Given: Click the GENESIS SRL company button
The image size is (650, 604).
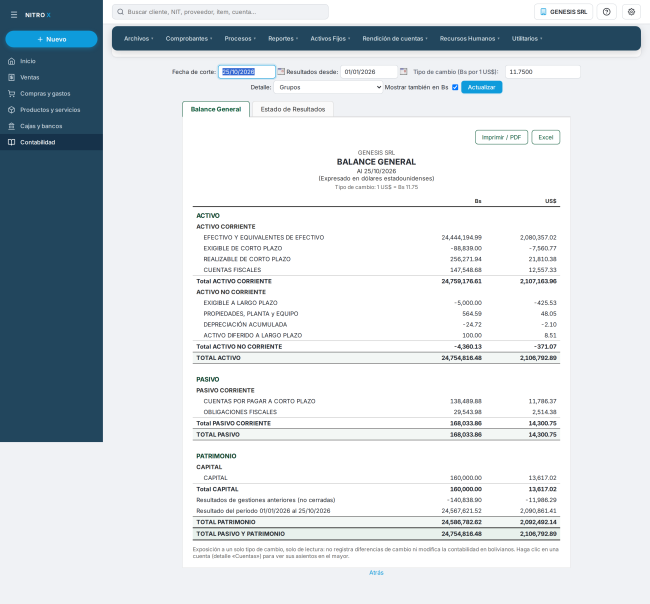Looking at the screenshot, I should [563, 12].
